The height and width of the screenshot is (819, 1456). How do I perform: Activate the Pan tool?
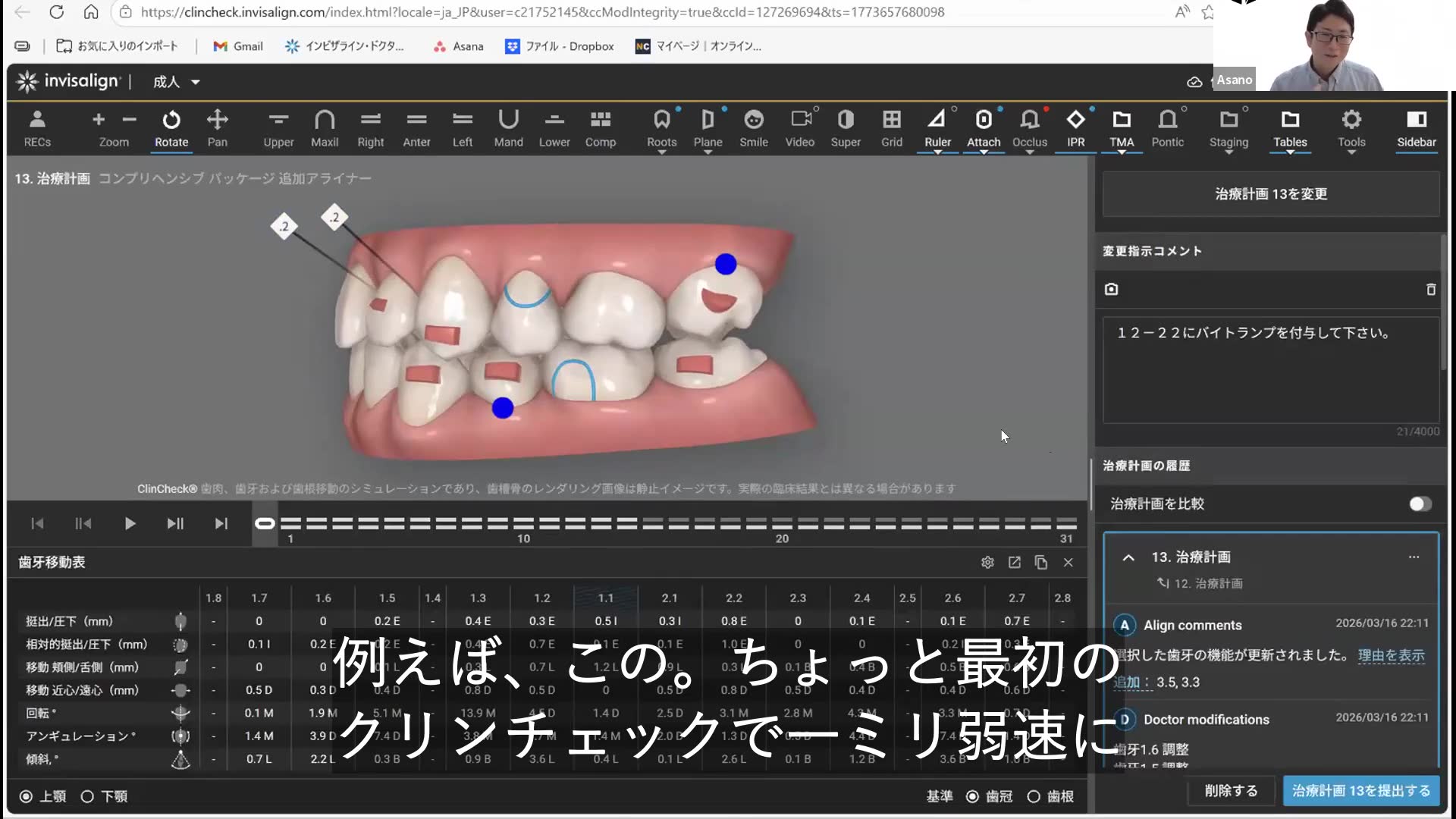(218, 129)
